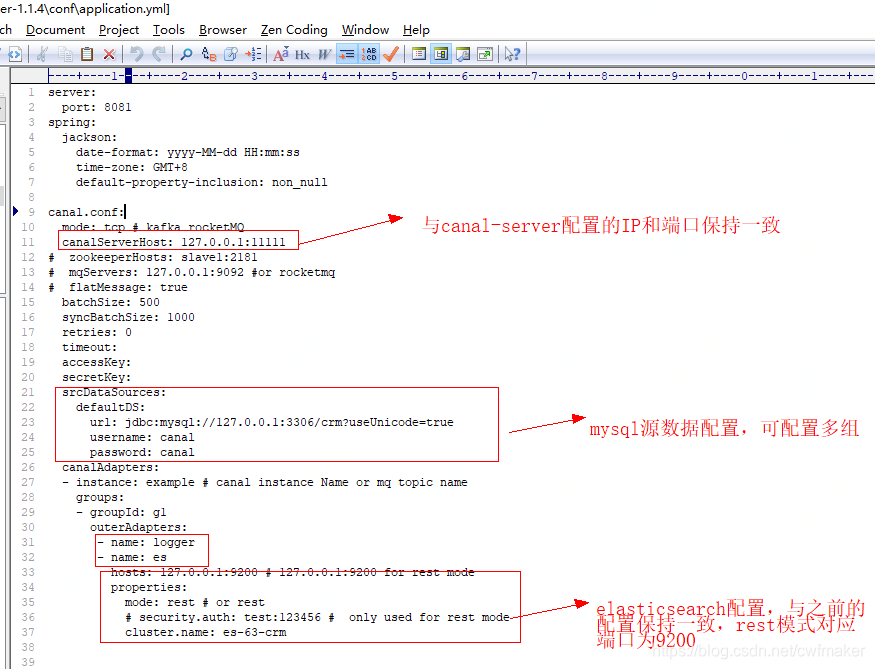Open the Help menu

coord(416,30)
